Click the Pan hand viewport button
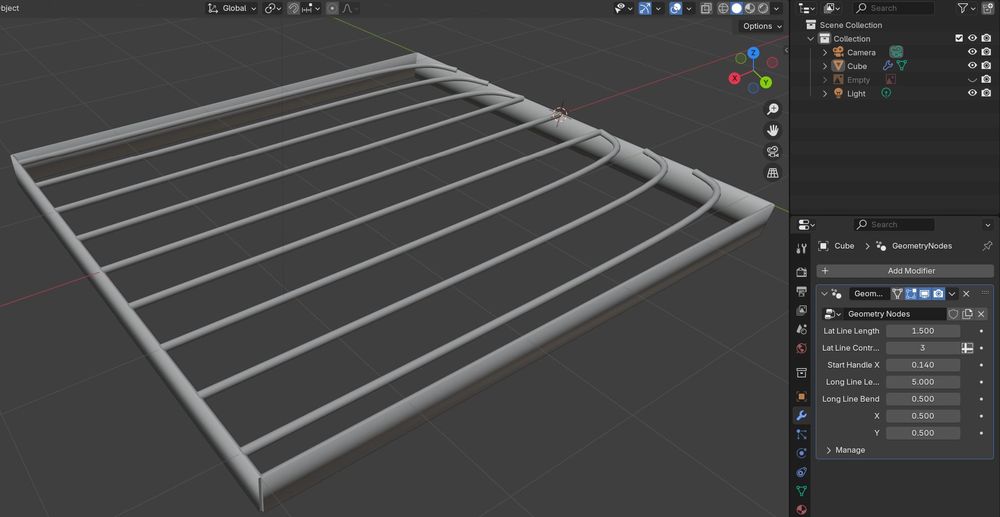 [x=772, y=130]
